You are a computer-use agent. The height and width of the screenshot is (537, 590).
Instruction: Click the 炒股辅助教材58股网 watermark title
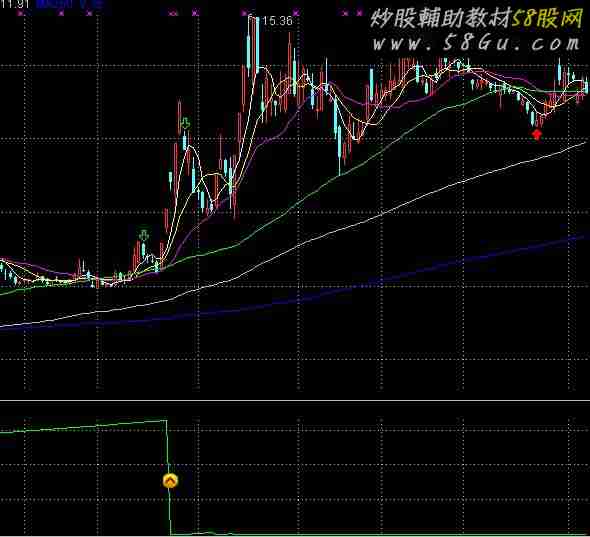[x=477, y=18]
